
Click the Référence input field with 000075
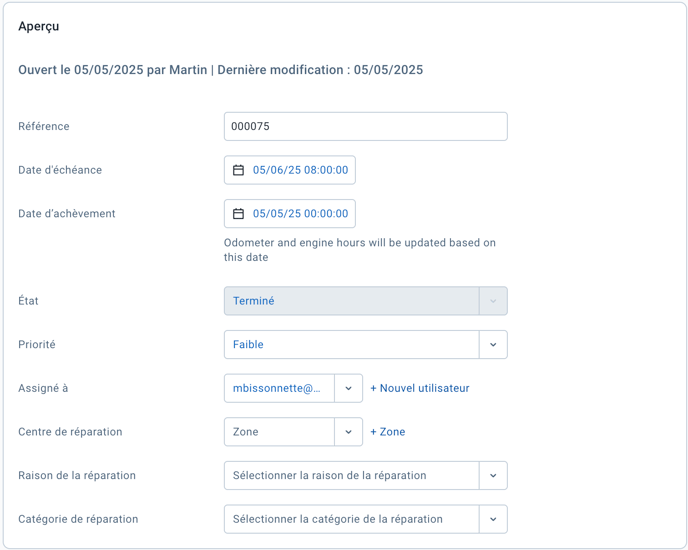click(x=366, y=126)
